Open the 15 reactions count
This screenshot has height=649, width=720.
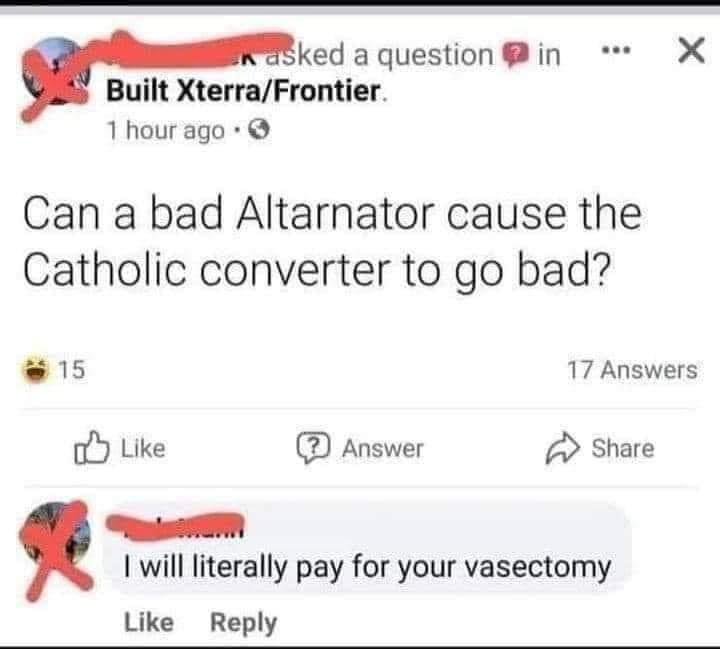click(x=70, y=370)
